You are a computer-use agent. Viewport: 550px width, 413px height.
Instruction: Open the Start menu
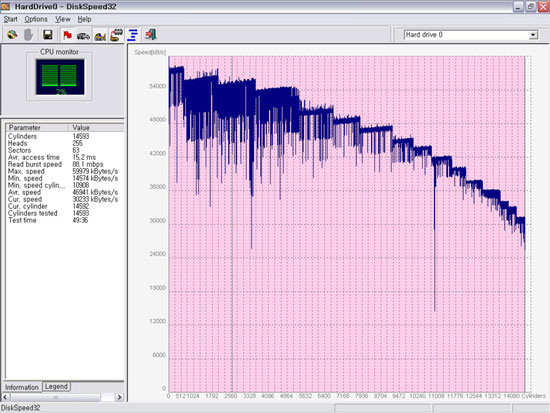click(x=11, y=19)
